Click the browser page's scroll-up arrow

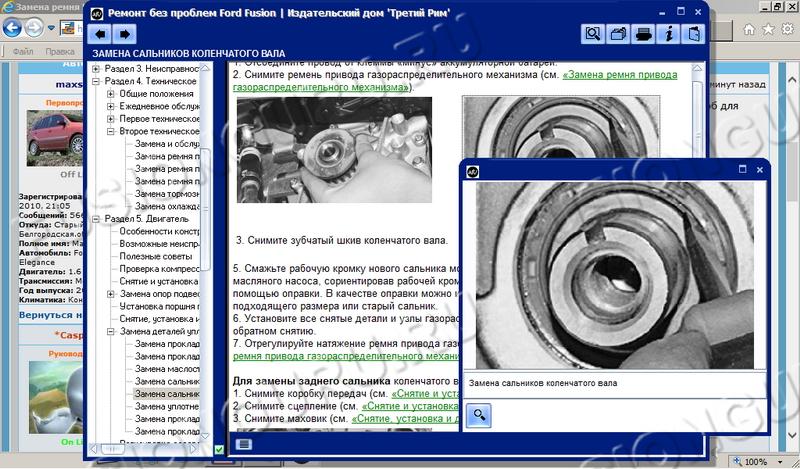click(792, 80)
